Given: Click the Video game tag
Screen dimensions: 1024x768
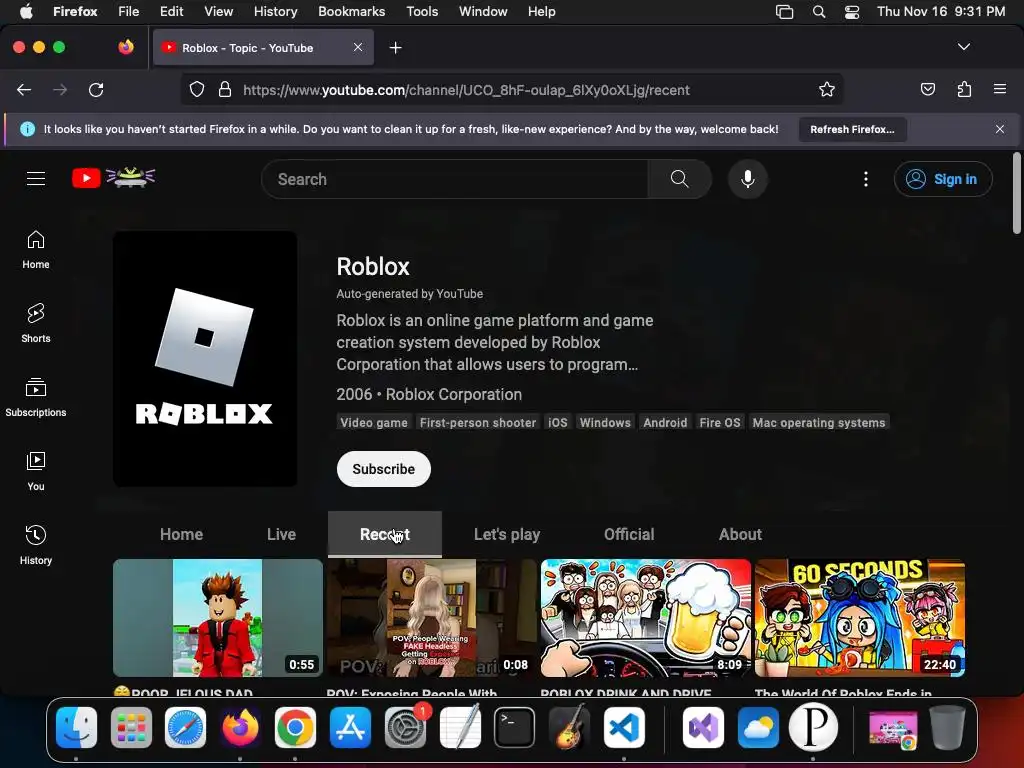Looking at the screenshot, I should (x=374, y=423).
